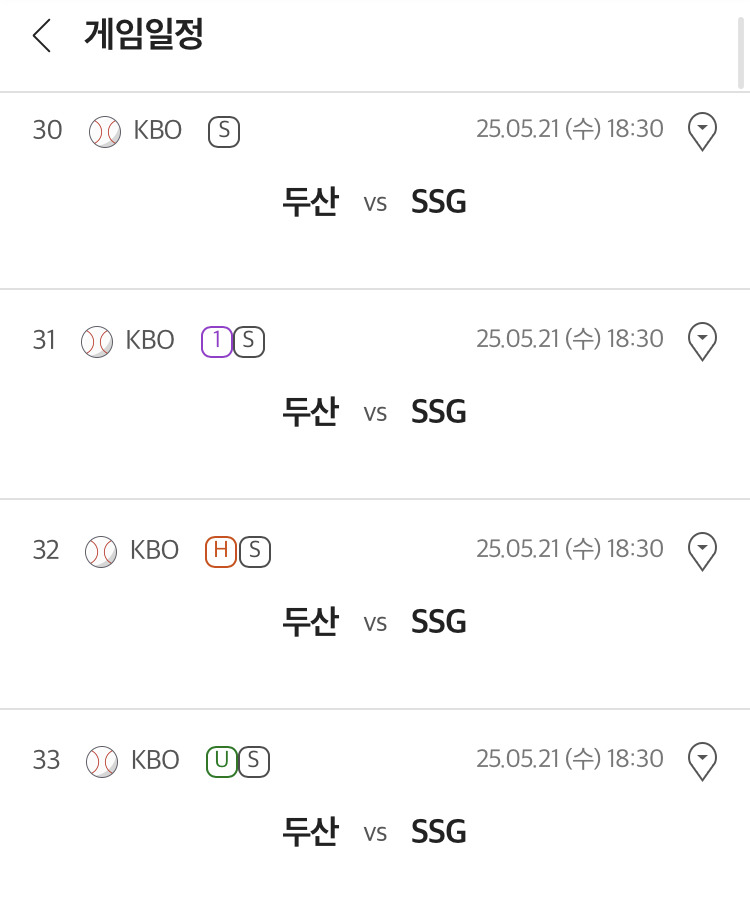750x913 pixels.
Task: Tap the purple 1 badge on game 31
Action: (217, 341)
